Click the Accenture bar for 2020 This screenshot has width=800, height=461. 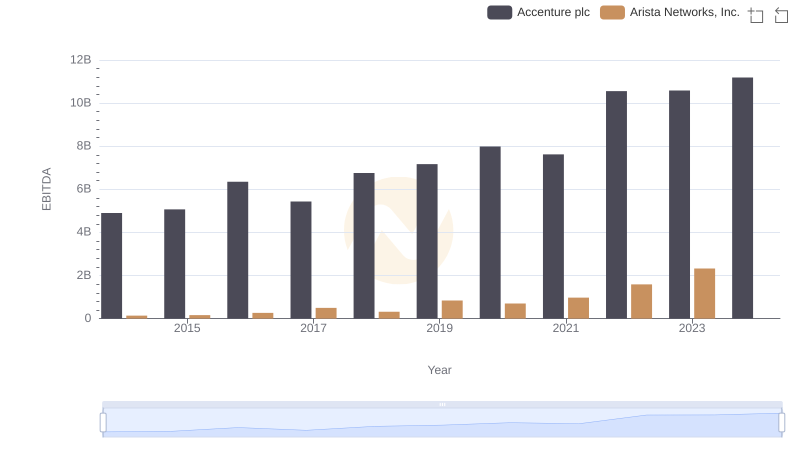tap(490, 233)
